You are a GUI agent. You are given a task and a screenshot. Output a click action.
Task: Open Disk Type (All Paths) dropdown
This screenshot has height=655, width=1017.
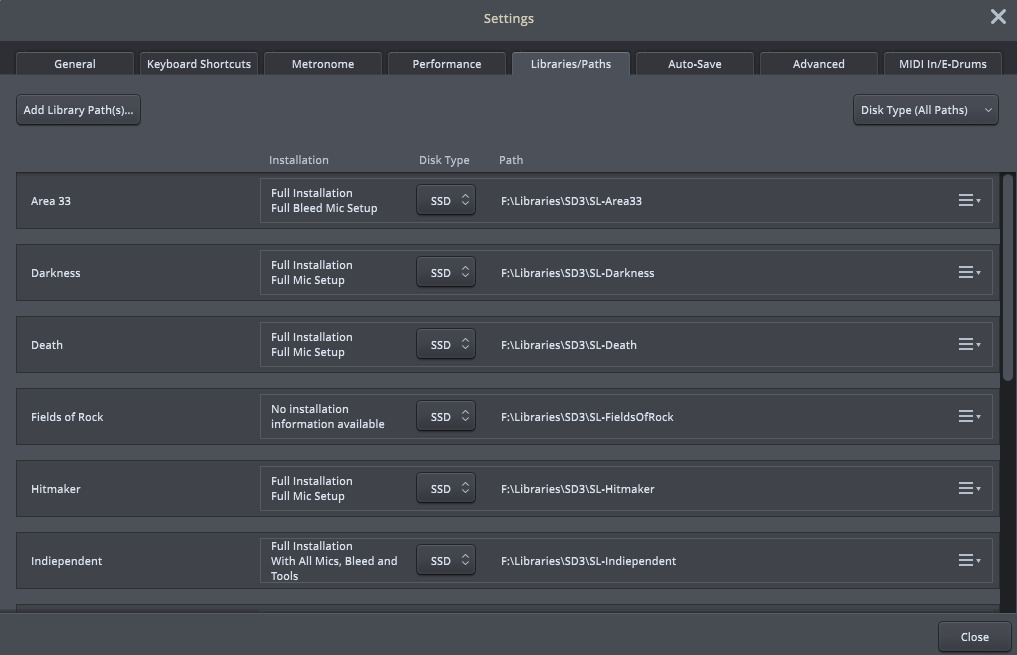coord(925,110)
